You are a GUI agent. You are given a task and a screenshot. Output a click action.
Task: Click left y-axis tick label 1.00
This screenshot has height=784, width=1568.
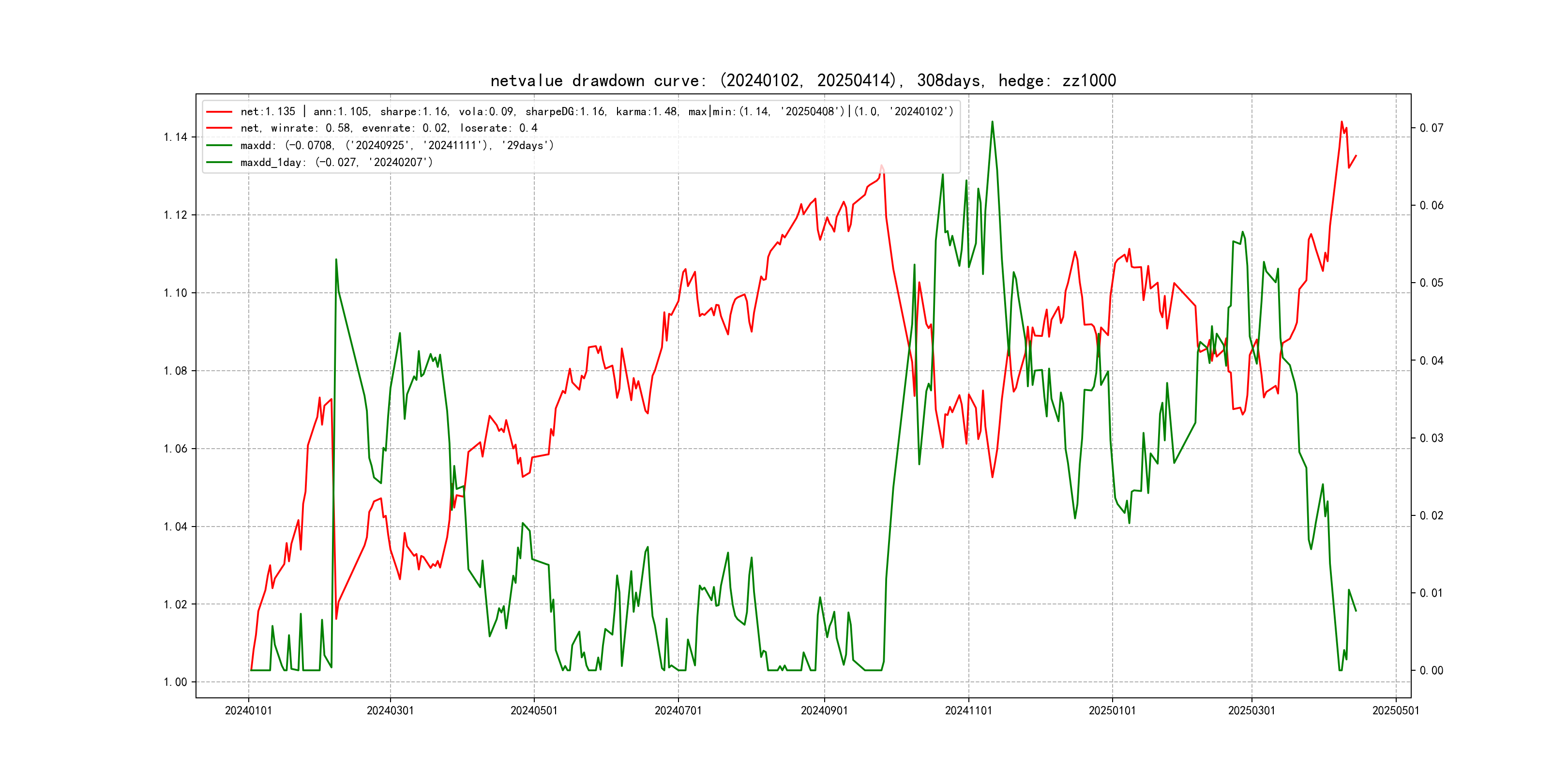[x=175, y=682]
